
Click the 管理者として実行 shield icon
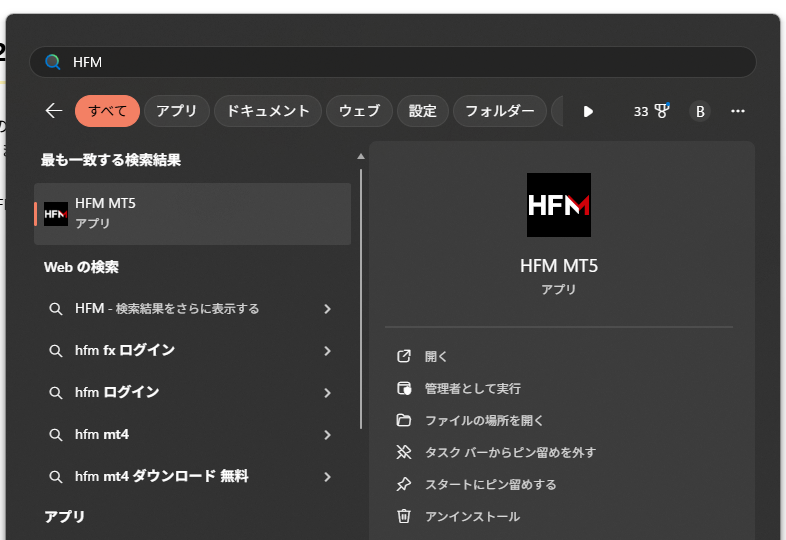404,388
